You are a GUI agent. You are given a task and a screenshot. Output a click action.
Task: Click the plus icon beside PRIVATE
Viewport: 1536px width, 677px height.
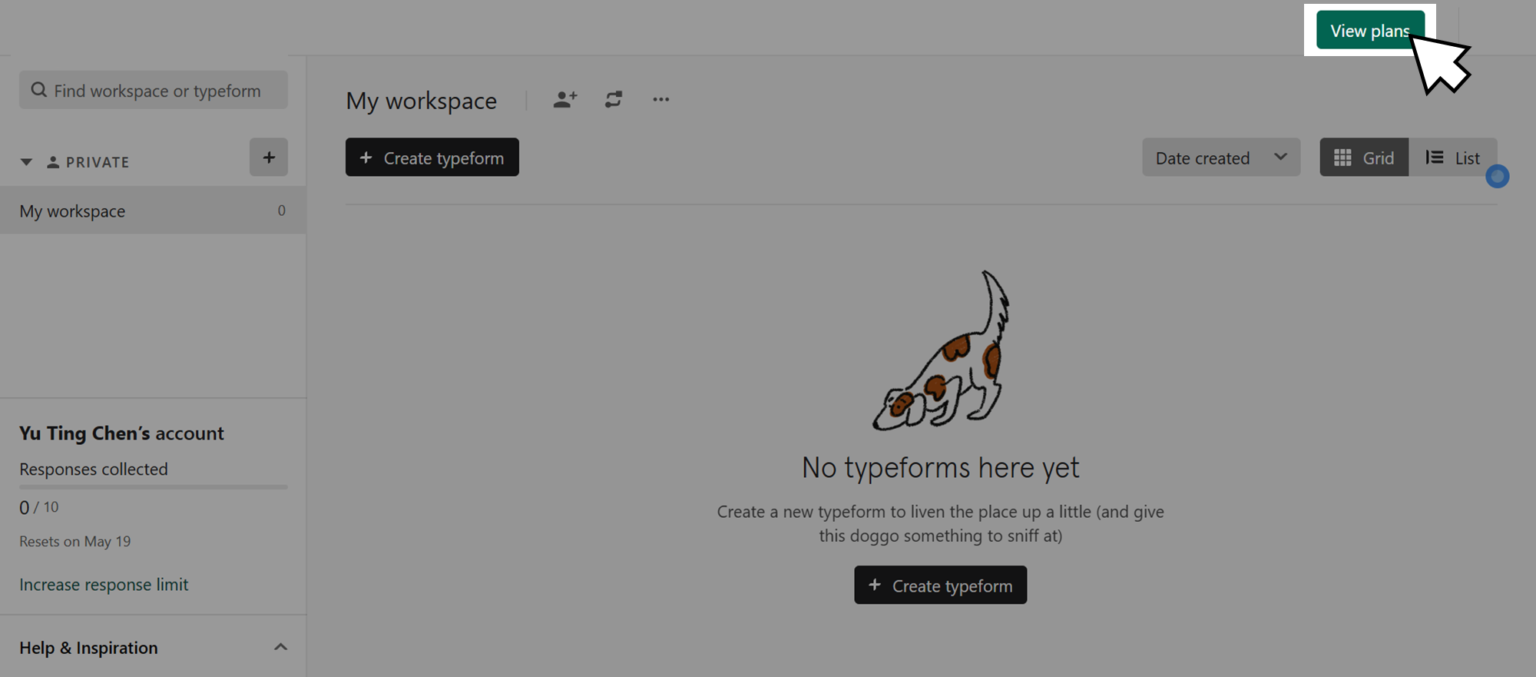[268, 157]
